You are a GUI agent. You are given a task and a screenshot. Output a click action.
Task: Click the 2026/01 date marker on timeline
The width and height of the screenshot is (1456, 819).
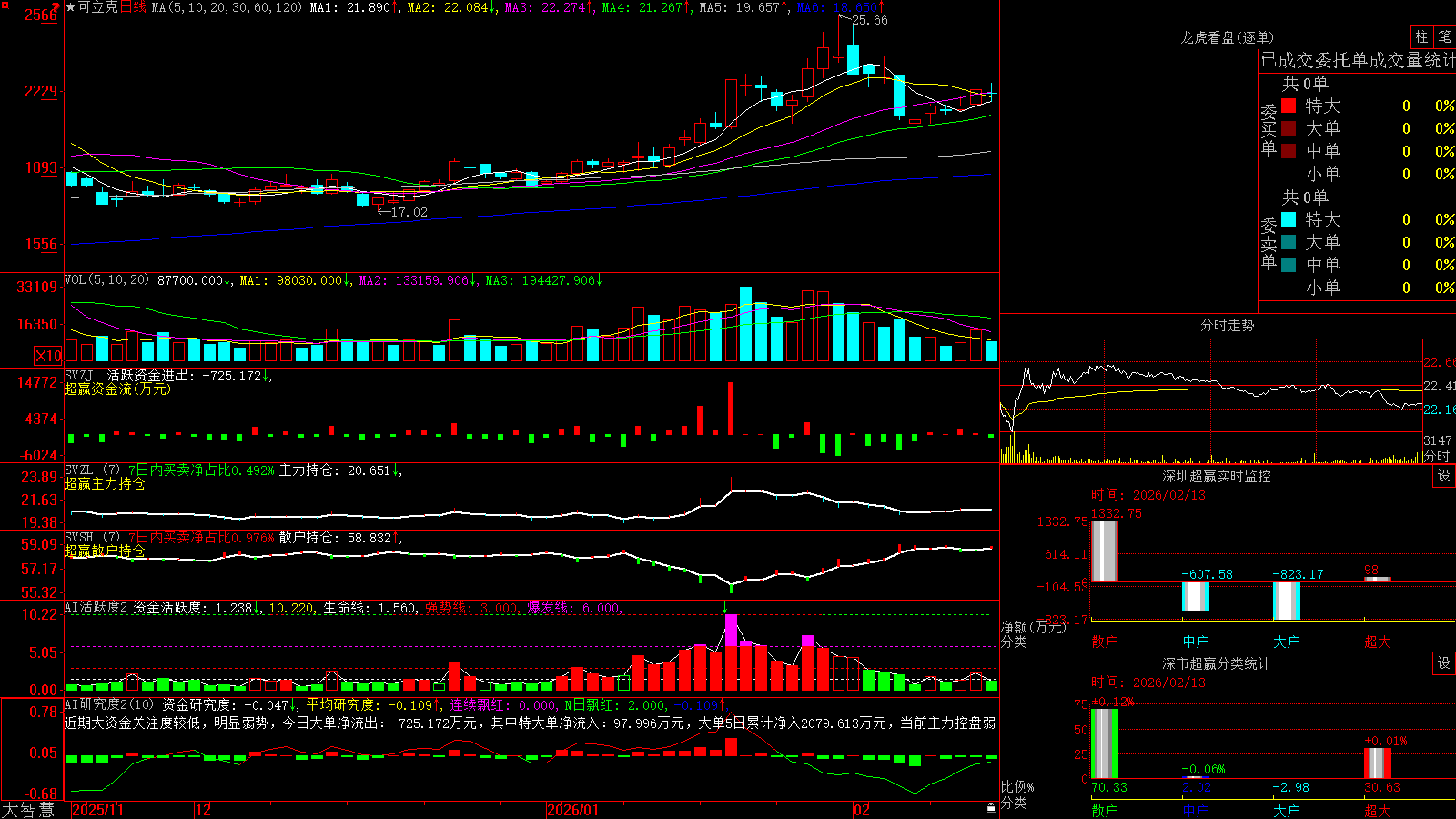pos(573,810)
